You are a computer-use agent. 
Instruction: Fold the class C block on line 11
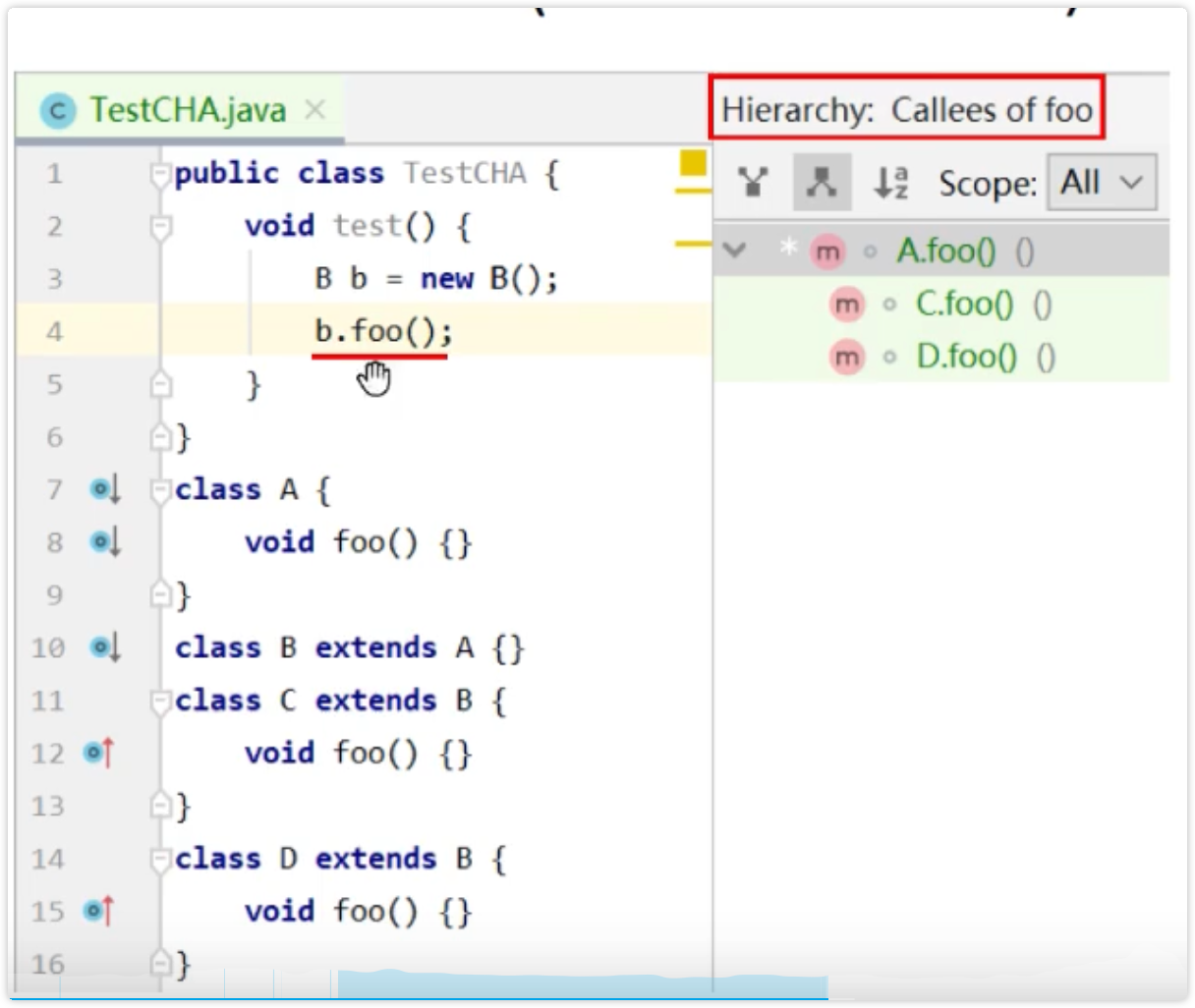tap(160, 701)
